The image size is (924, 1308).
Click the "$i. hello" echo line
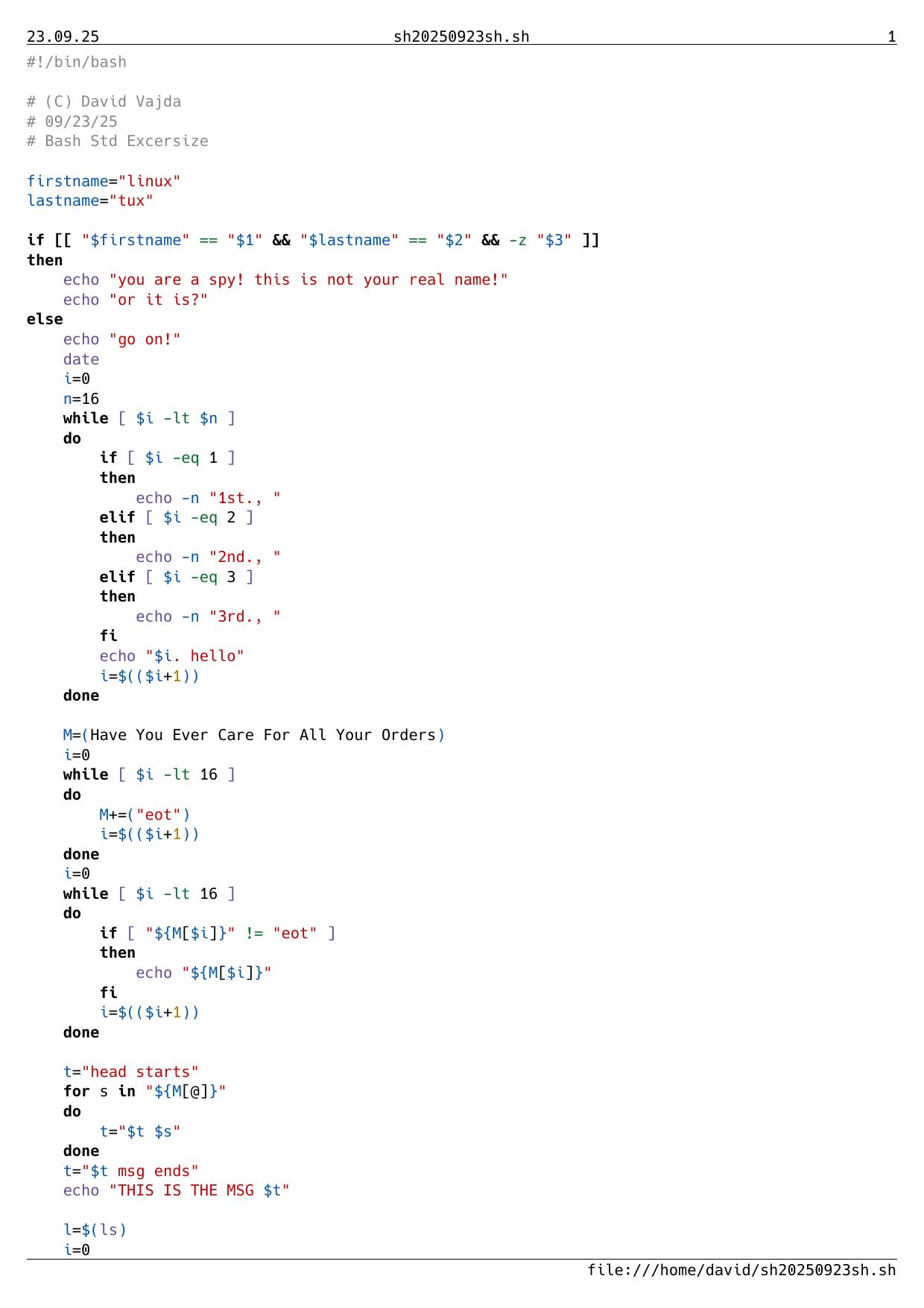click(x=172, y=656)
